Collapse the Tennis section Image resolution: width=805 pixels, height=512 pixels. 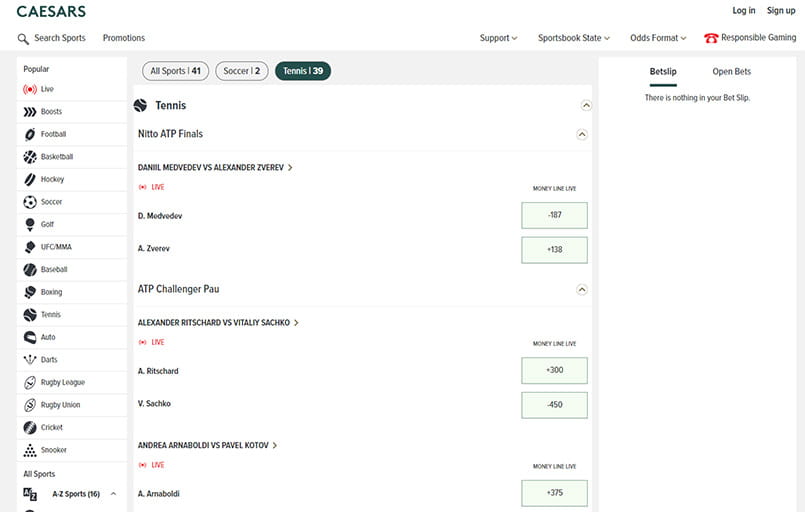pos(586,105)
